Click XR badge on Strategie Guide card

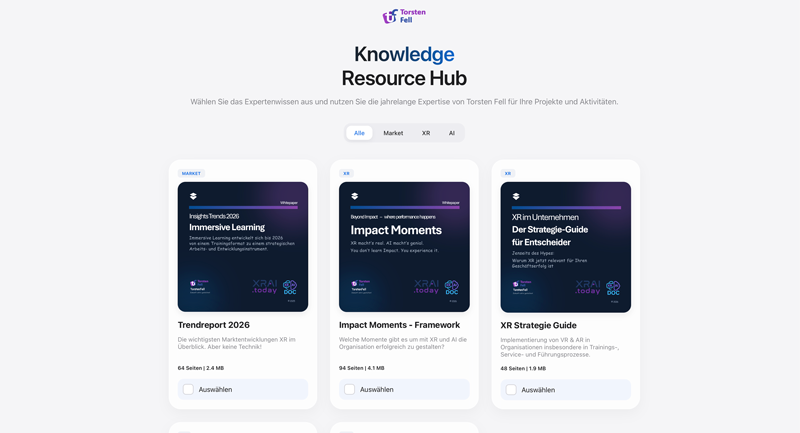click(508, 173)
